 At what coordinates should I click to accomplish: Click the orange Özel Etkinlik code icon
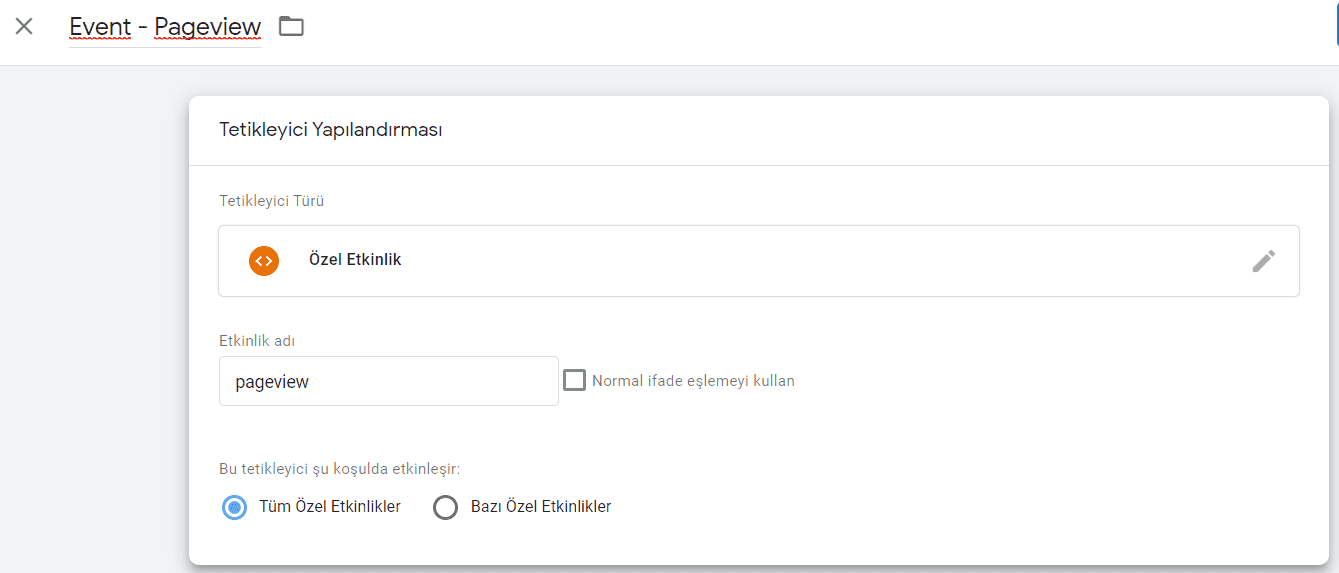click(264, 260)
